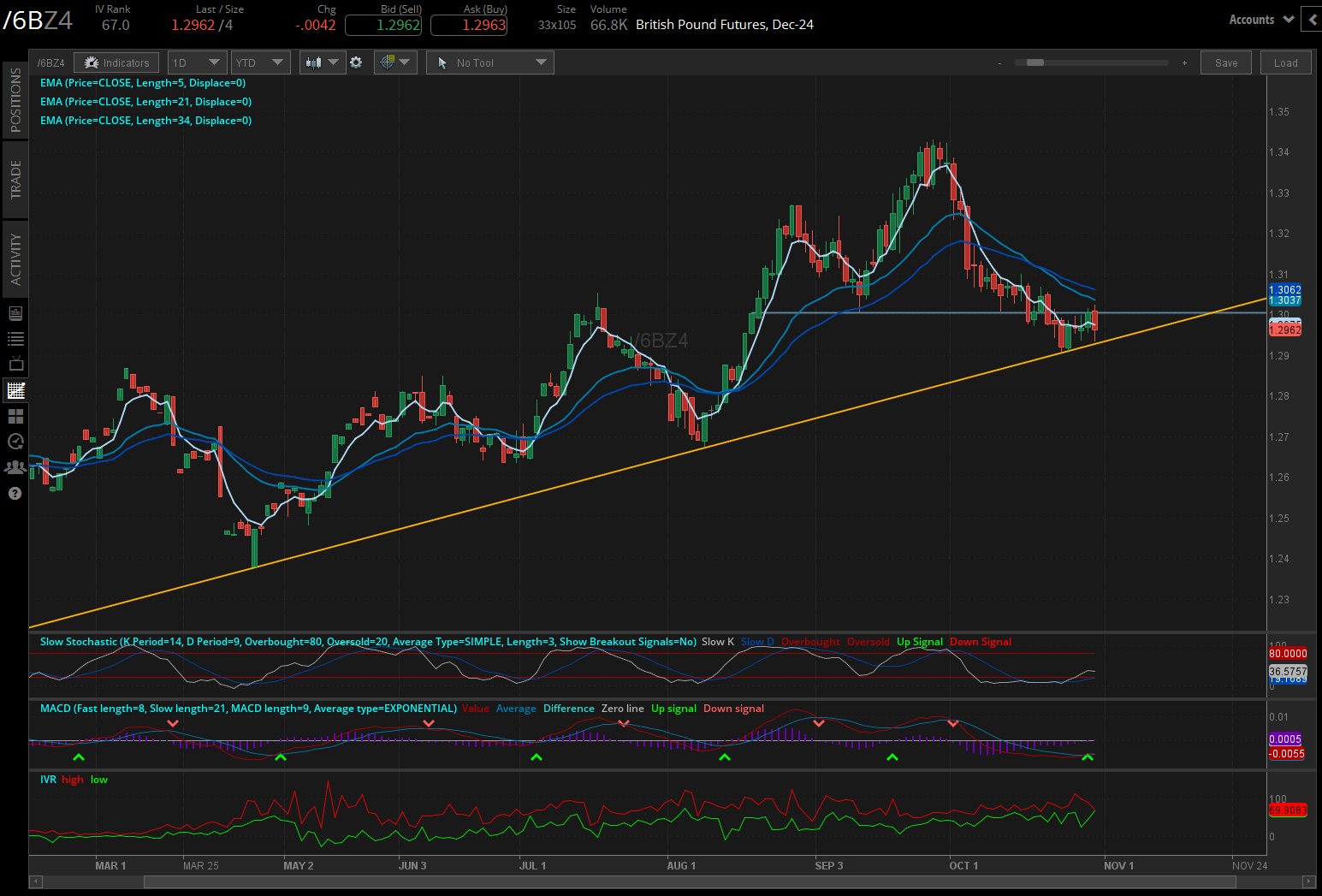Open the No Tool drawing dropdown
The image size is (1322, 896).
click(490, 62)
